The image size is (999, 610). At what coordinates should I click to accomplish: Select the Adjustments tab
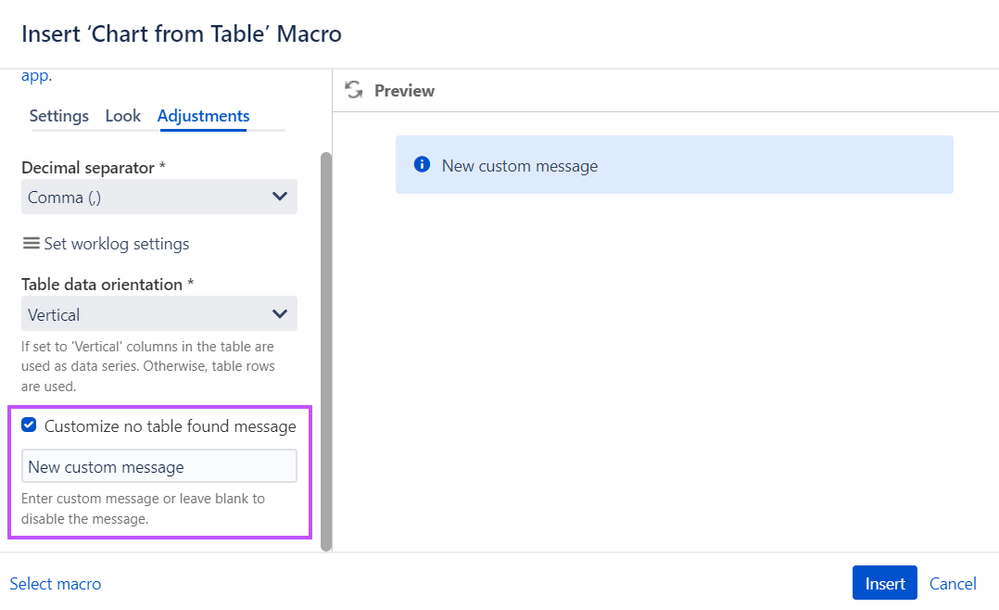(203, 116)
